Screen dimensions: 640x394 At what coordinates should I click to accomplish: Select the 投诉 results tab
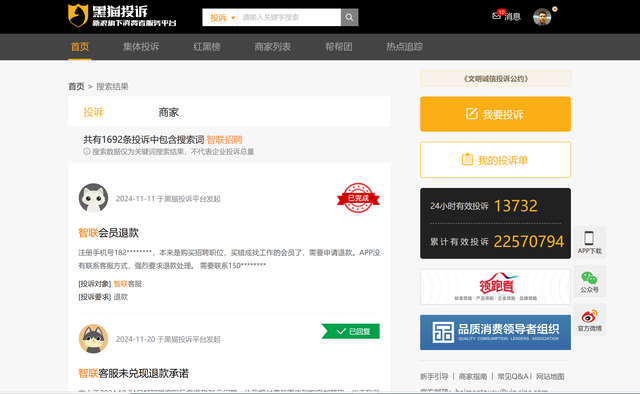[x=93, y=112]
